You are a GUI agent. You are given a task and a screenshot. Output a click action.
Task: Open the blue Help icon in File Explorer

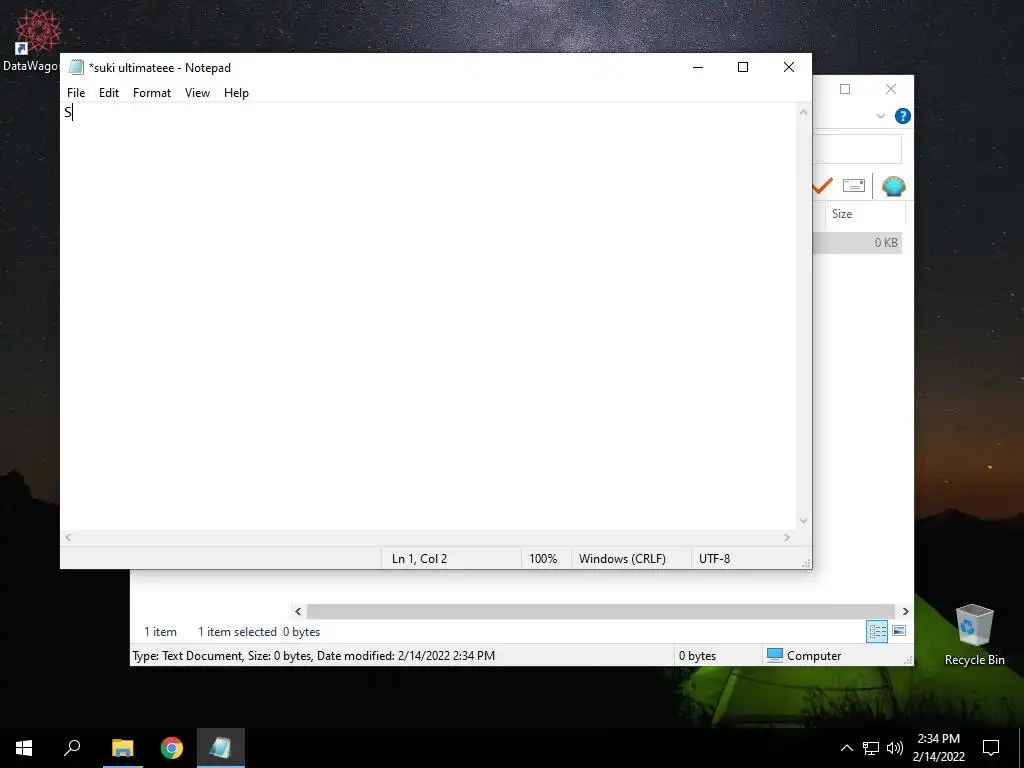903,116
